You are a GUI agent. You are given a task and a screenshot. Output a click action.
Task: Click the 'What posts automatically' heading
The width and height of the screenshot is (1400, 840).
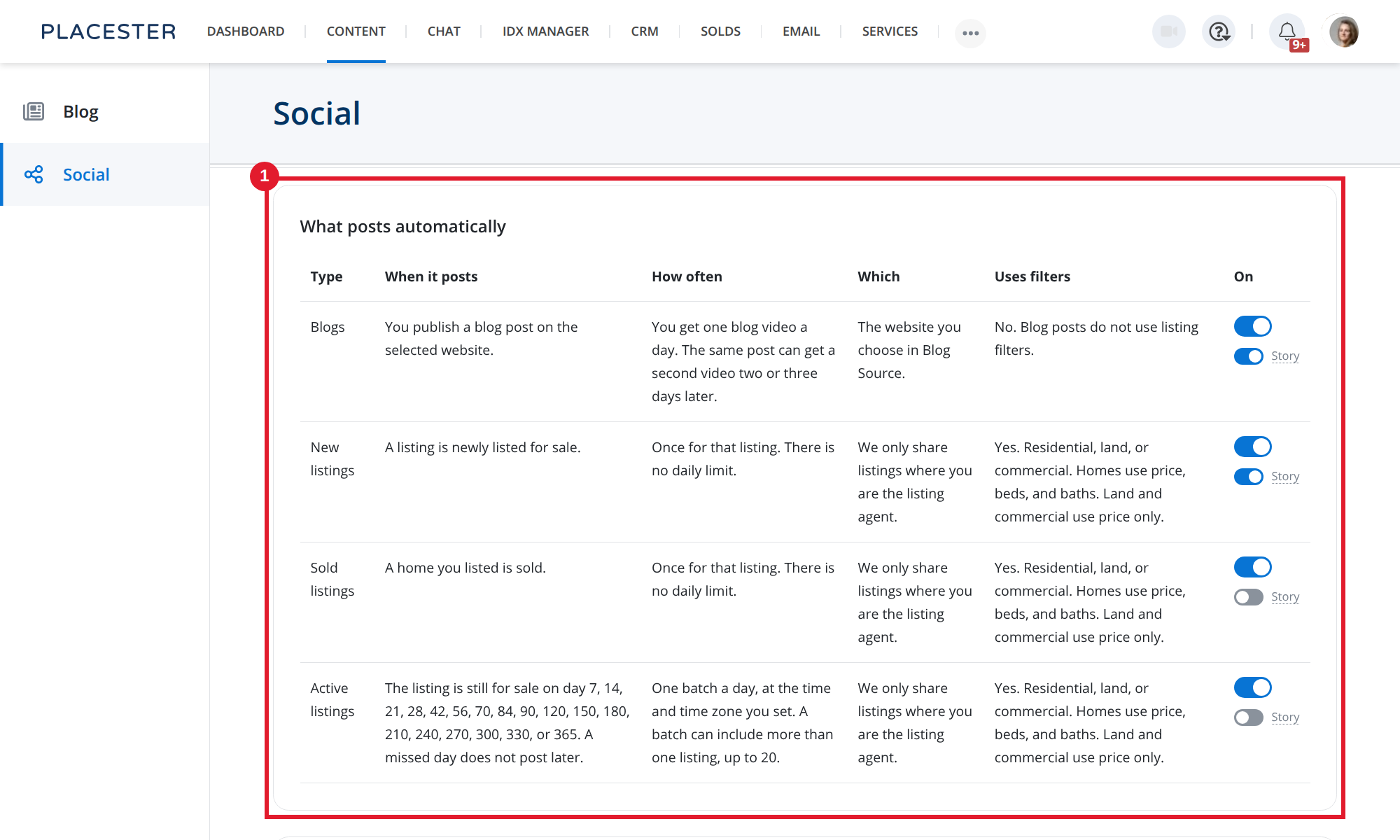pos(402,227)
